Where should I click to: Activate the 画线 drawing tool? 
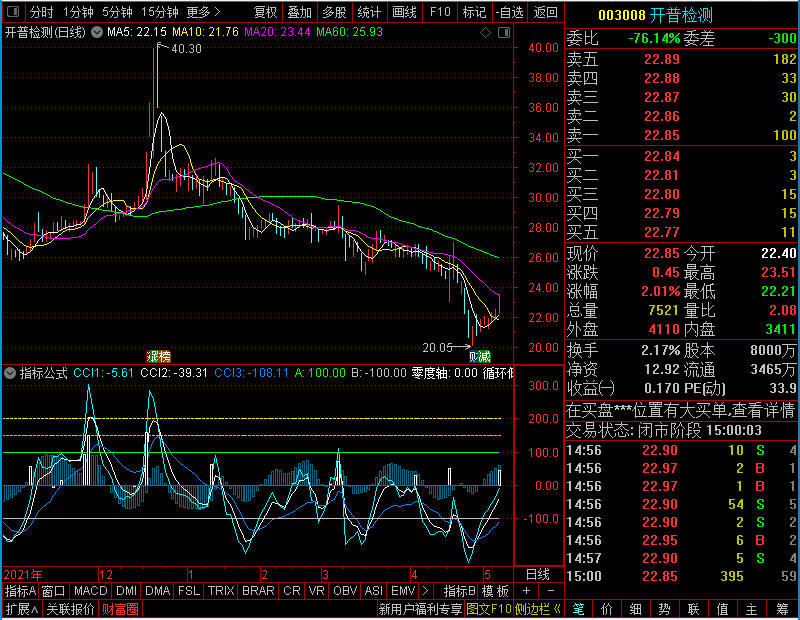tap(404, 12)
